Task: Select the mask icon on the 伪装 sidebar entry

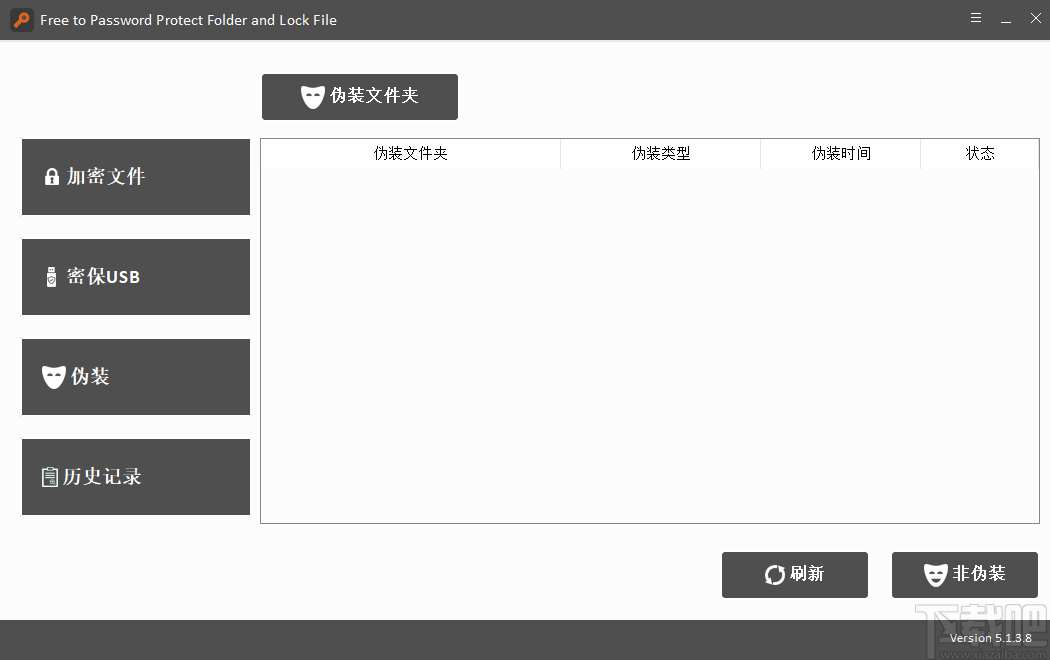Action: click(52, 377)
